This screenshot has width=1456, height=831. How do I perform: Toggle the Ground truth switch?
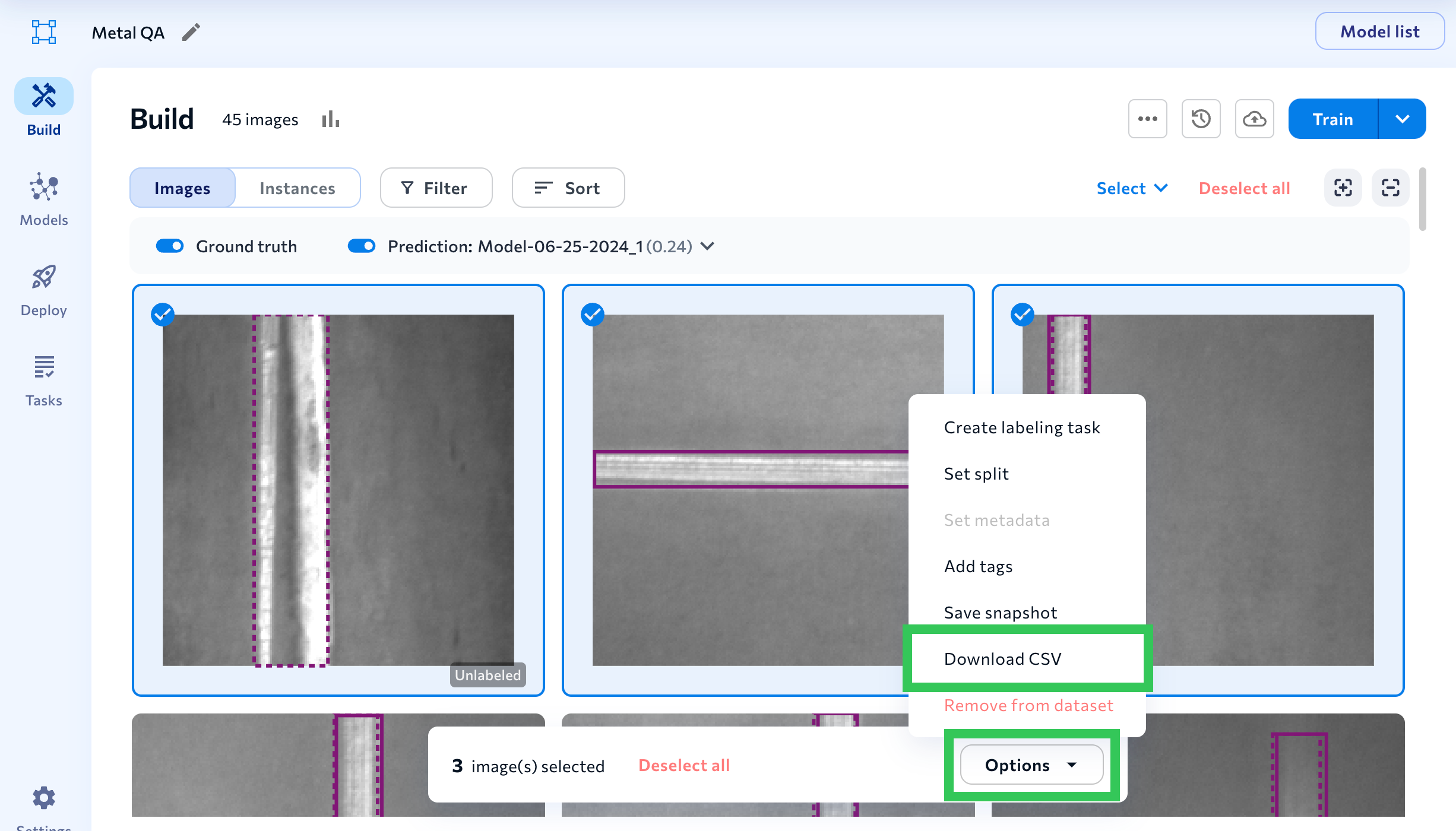click(170, 246)
